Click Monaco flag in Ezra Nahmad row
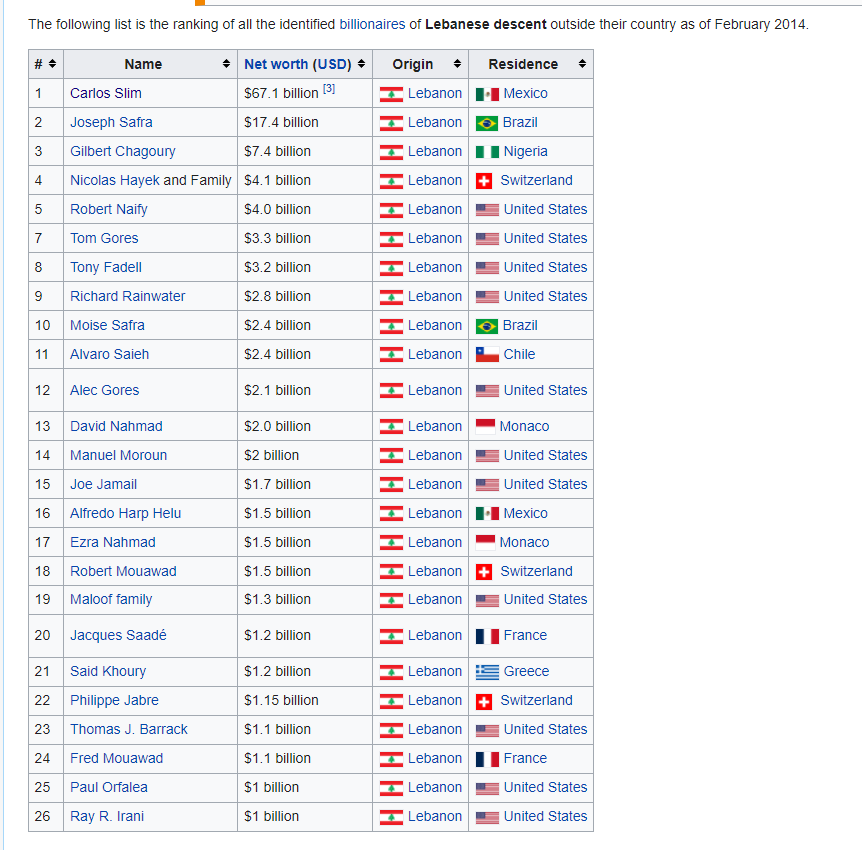Viewport: 862px width, 850px height. pos(485,542)
